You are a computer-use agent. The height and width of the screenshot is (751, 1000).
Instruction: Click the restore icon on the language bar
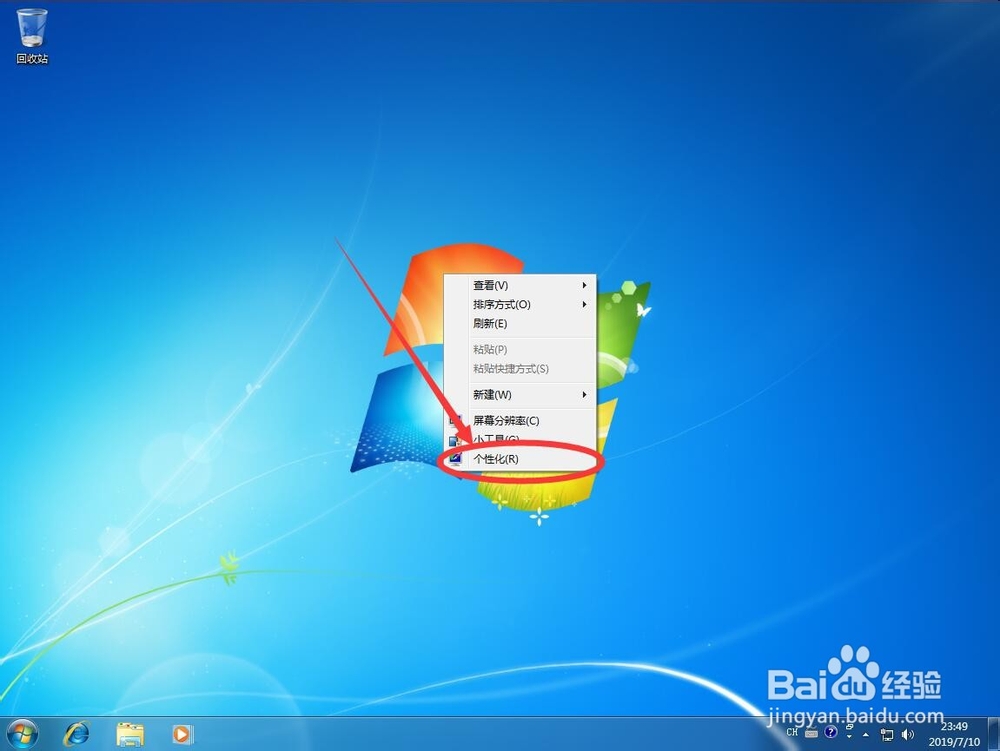tap(849, 727)
